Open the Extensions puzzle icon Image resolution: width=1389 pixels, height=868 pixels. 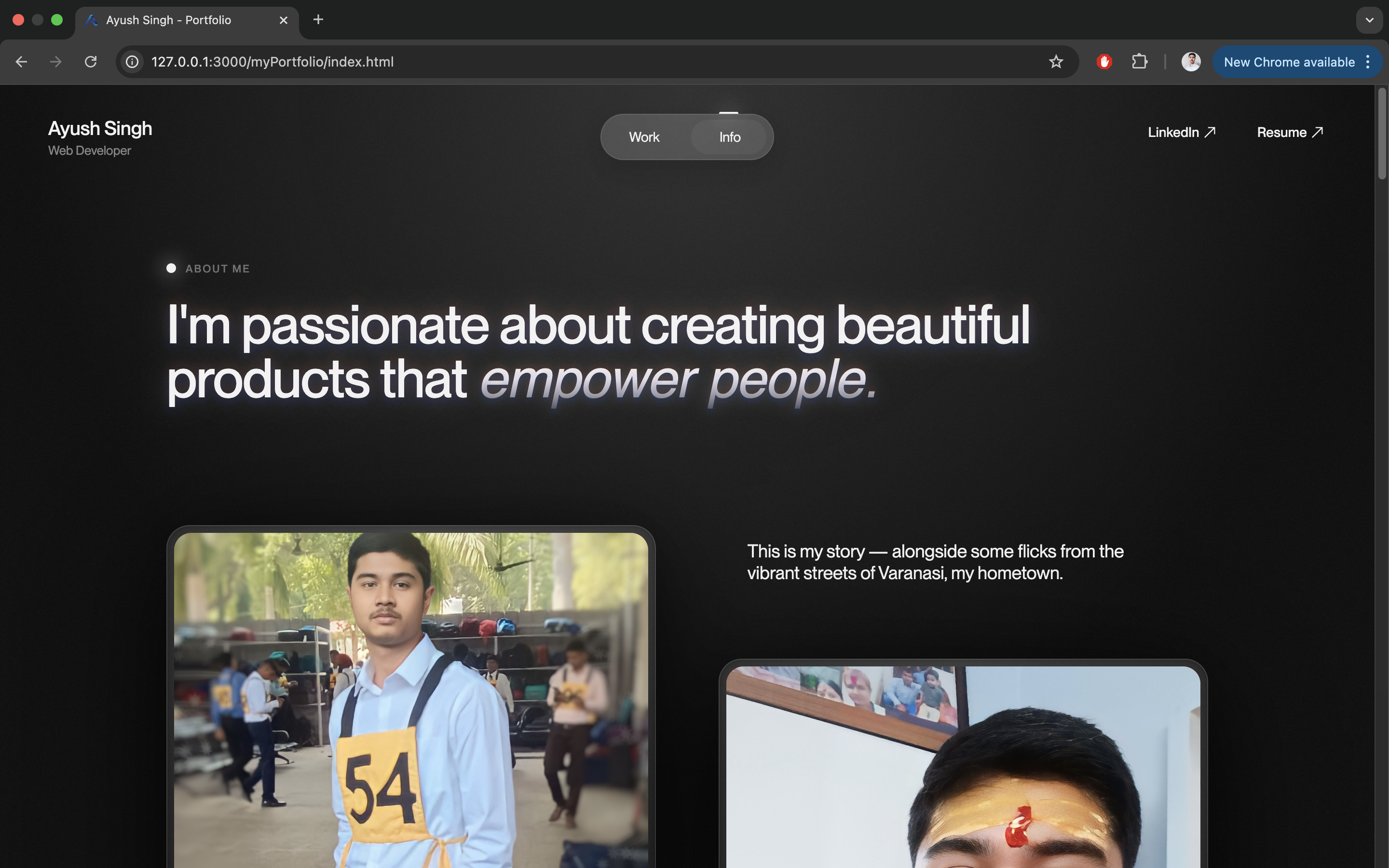[1139, 62]
